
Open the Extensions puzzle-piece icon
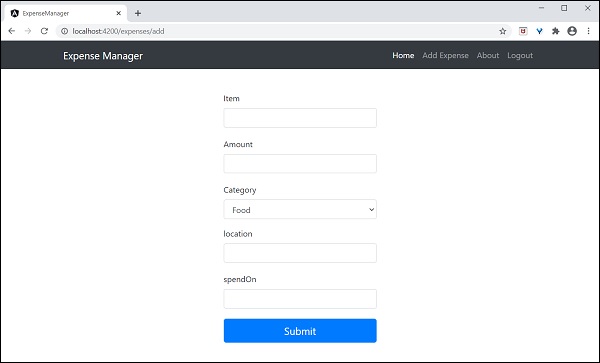coord(556,31)
